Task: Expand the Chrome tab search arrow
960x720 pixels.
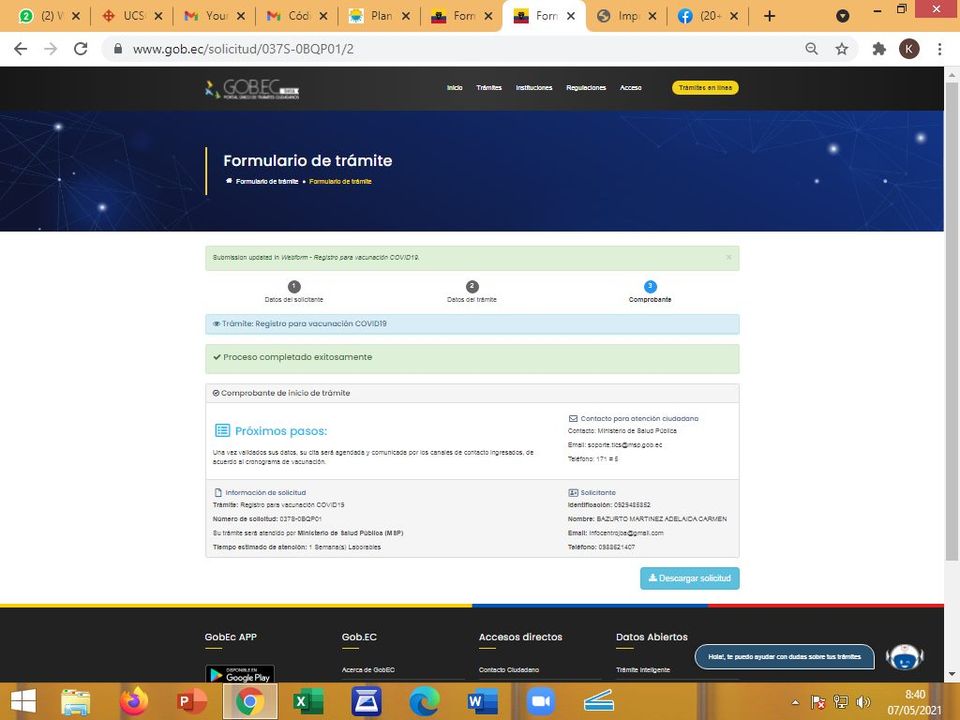Action: click(843, 16)
